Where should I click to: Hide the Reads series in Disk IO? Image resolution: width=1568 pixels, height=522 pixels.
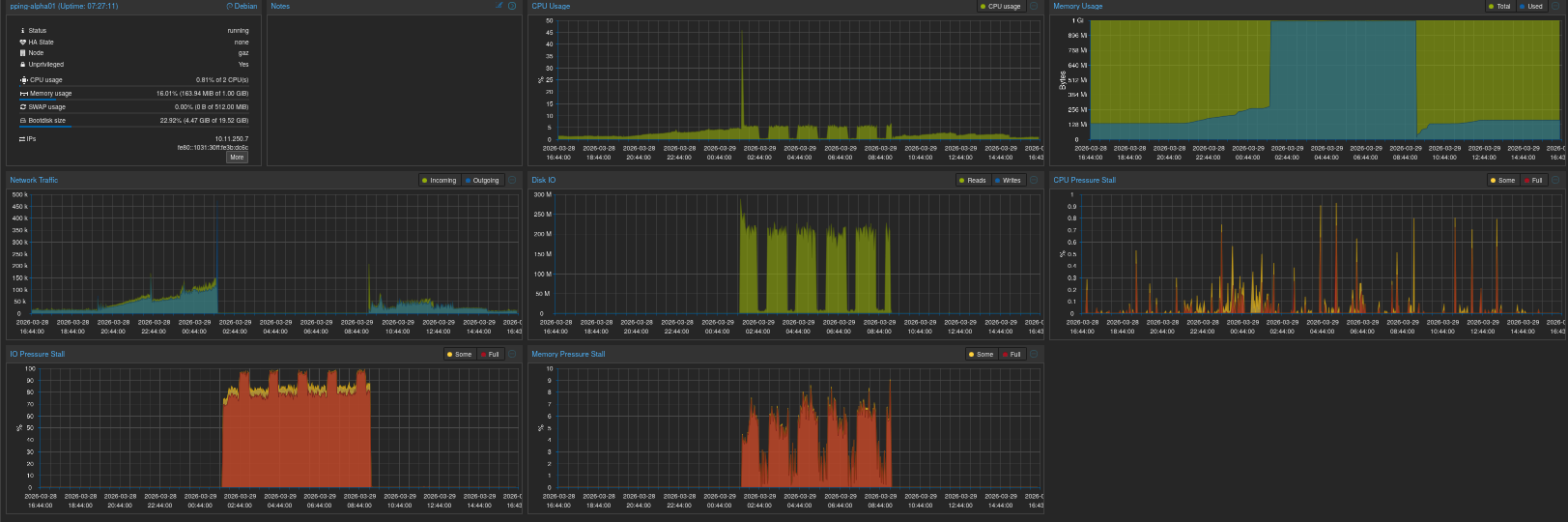[x=973, y=181]
